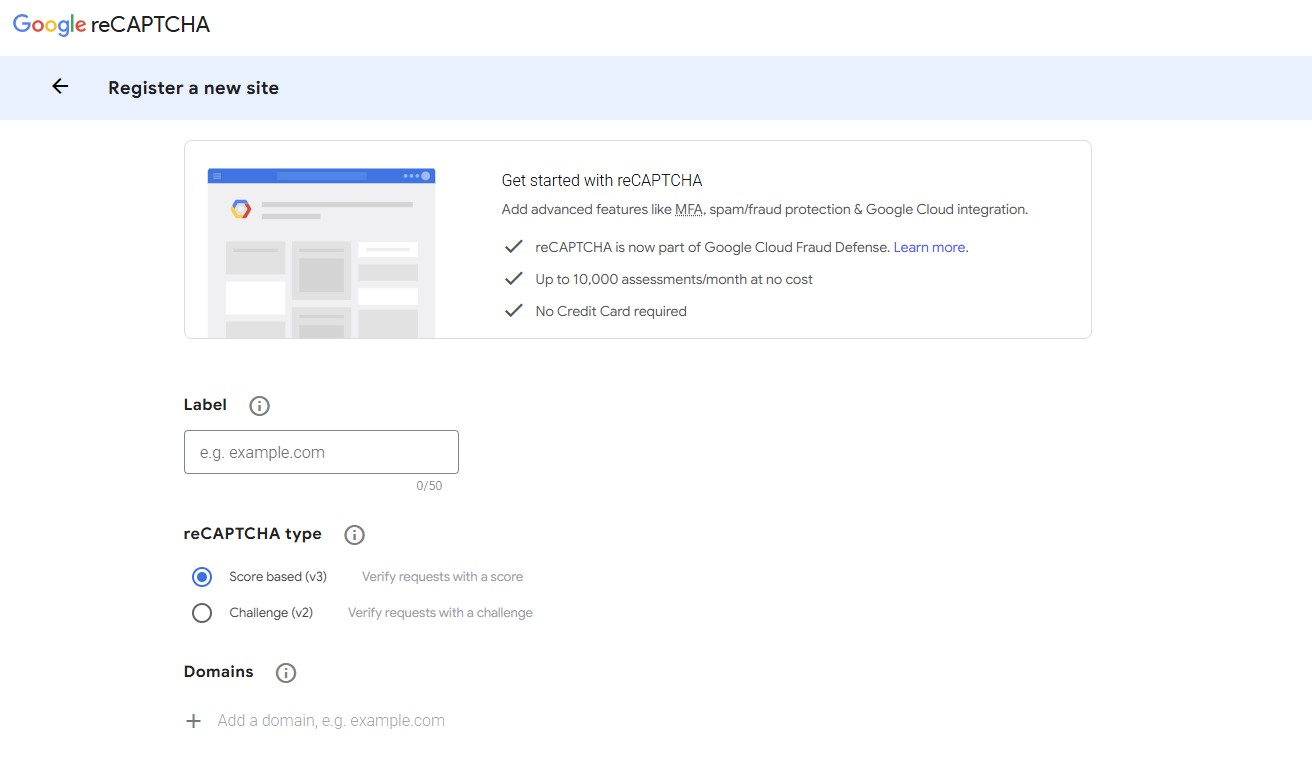Click the 'No Credit Card required' text
The height and width of the screenshot is (772, 1312).
611,311
